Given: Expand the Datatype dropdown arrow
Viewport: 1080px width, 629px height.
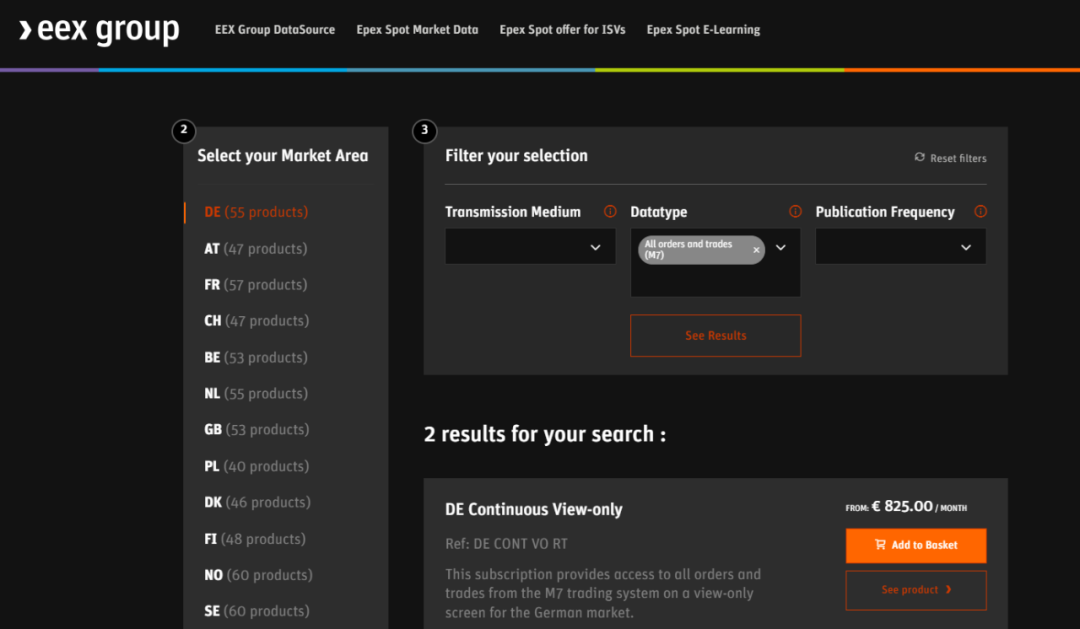Looking at the screenshot, I should (781, 248).
